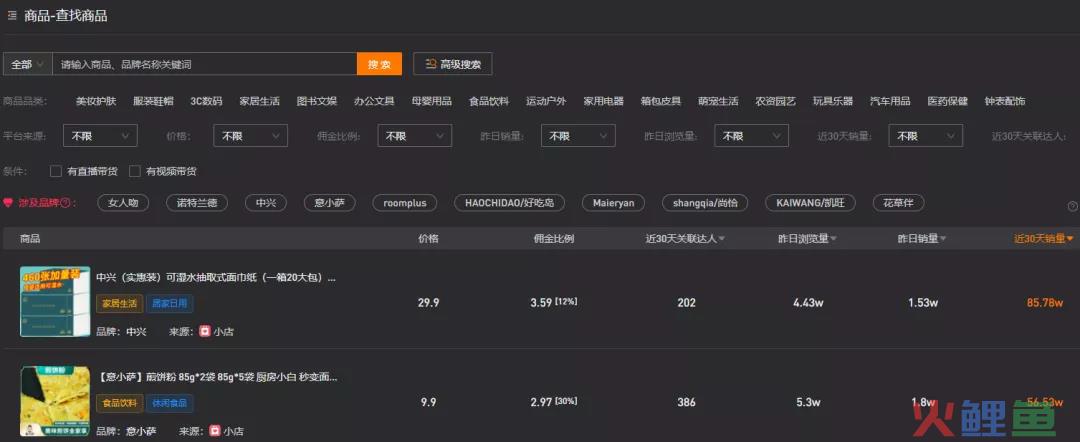
Task: Filter by brand tag KAIWANG/凯旺
Action: point(810,203)
